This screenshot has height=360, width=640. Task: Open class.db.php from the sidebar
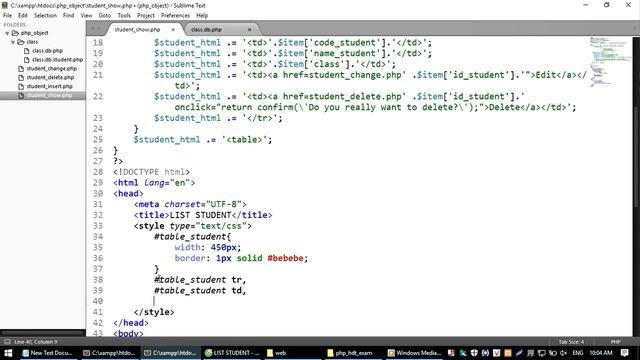click(47, 51)
